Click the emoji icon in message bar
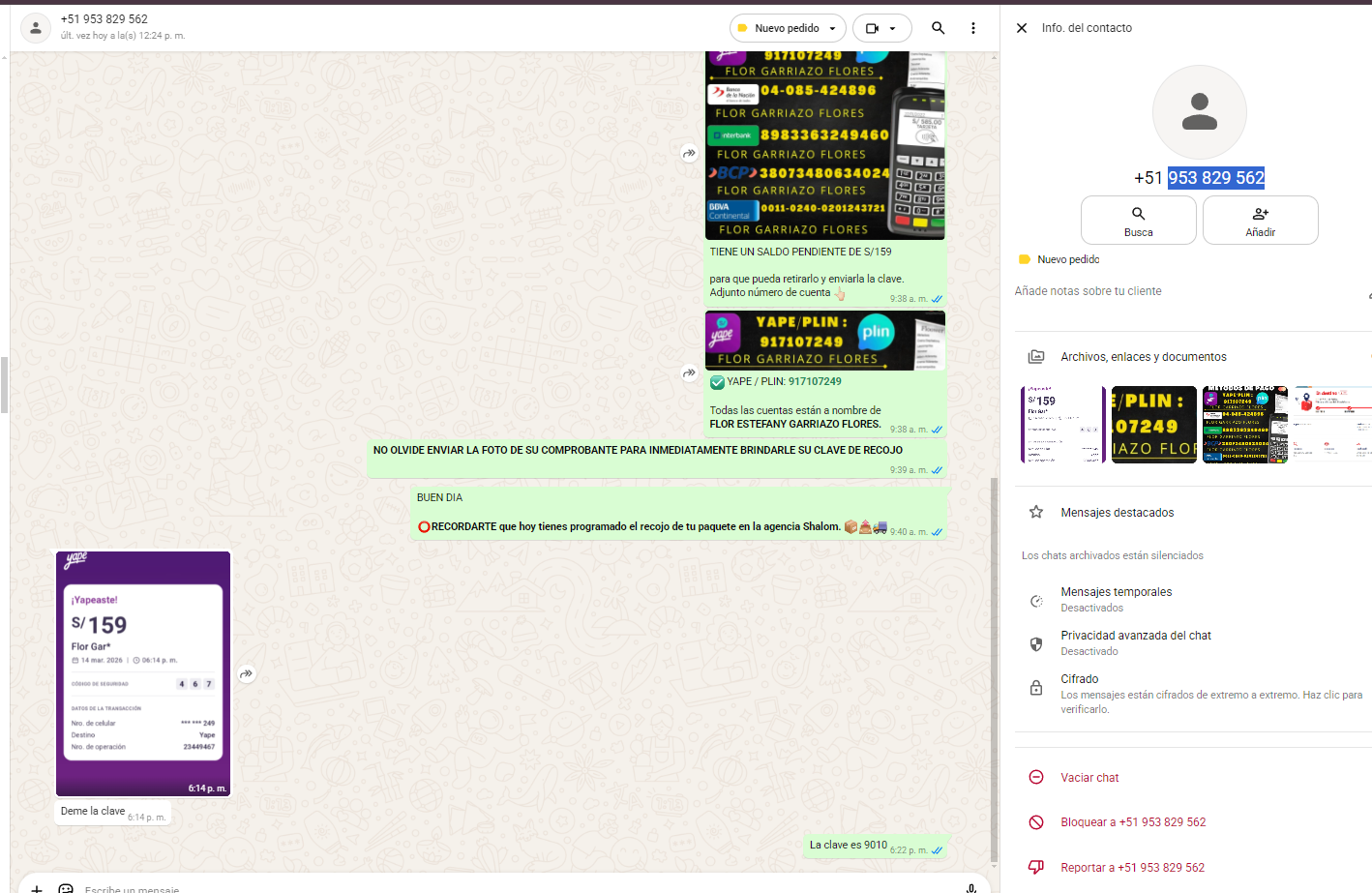Viewport: 1372px width, 893px height. 66,888
